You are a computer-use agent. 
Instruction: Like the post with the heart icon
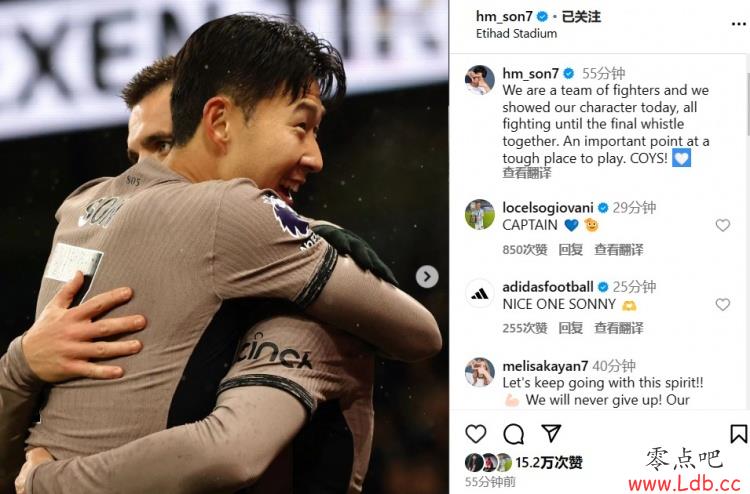tap(475, 433)
